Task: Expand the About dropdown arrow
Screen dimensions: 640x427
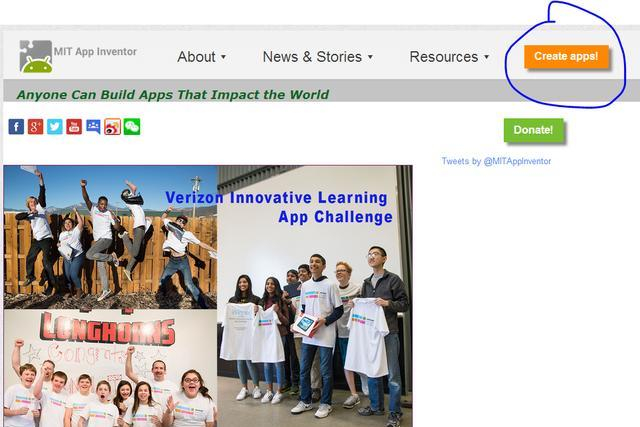Action: point(223,57)
